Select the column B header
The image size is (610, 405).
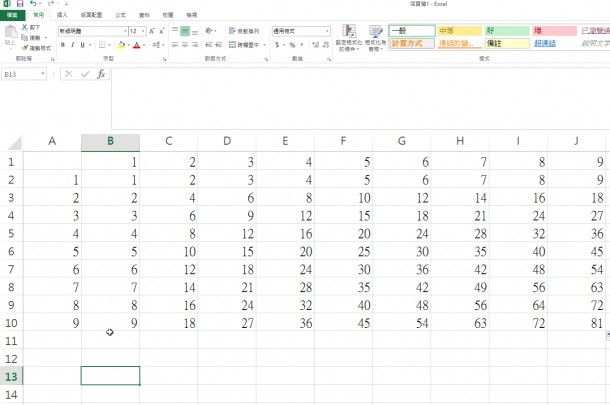[110, 142]
